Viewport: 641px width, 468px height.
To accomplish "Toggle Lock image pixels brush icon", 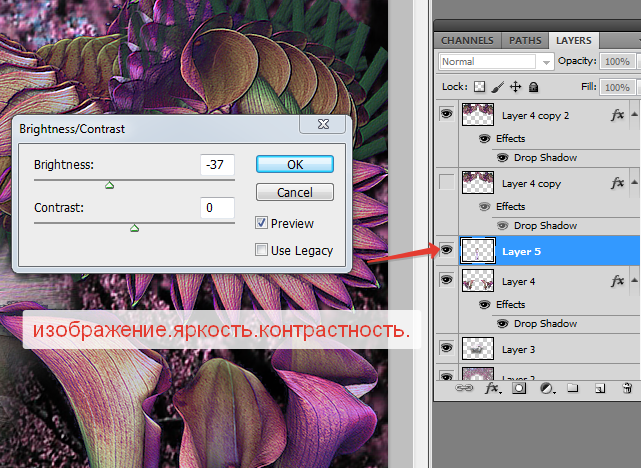I will click(498, 87).
